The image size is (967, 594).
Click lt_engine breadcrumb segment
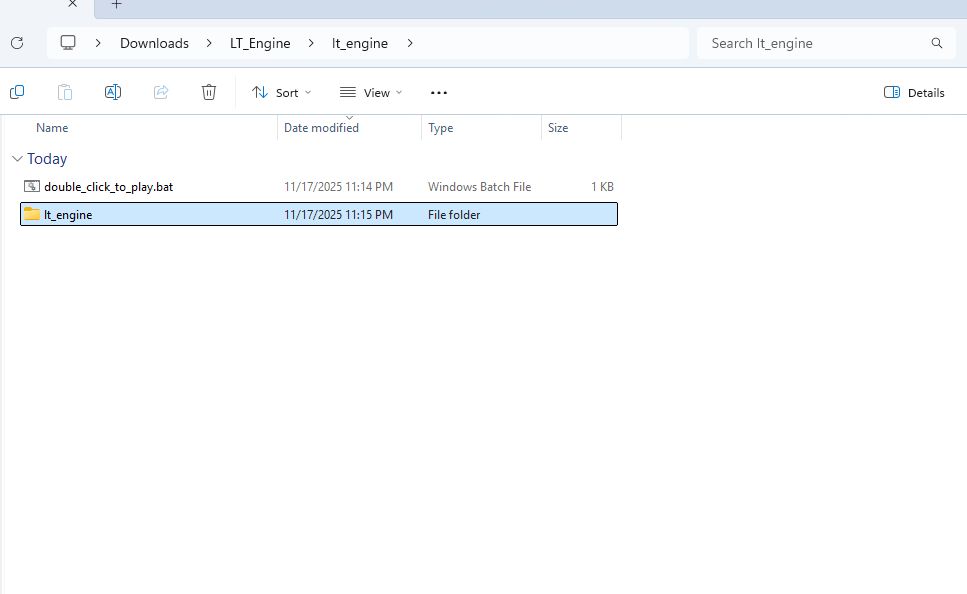(x=360, y=43)
